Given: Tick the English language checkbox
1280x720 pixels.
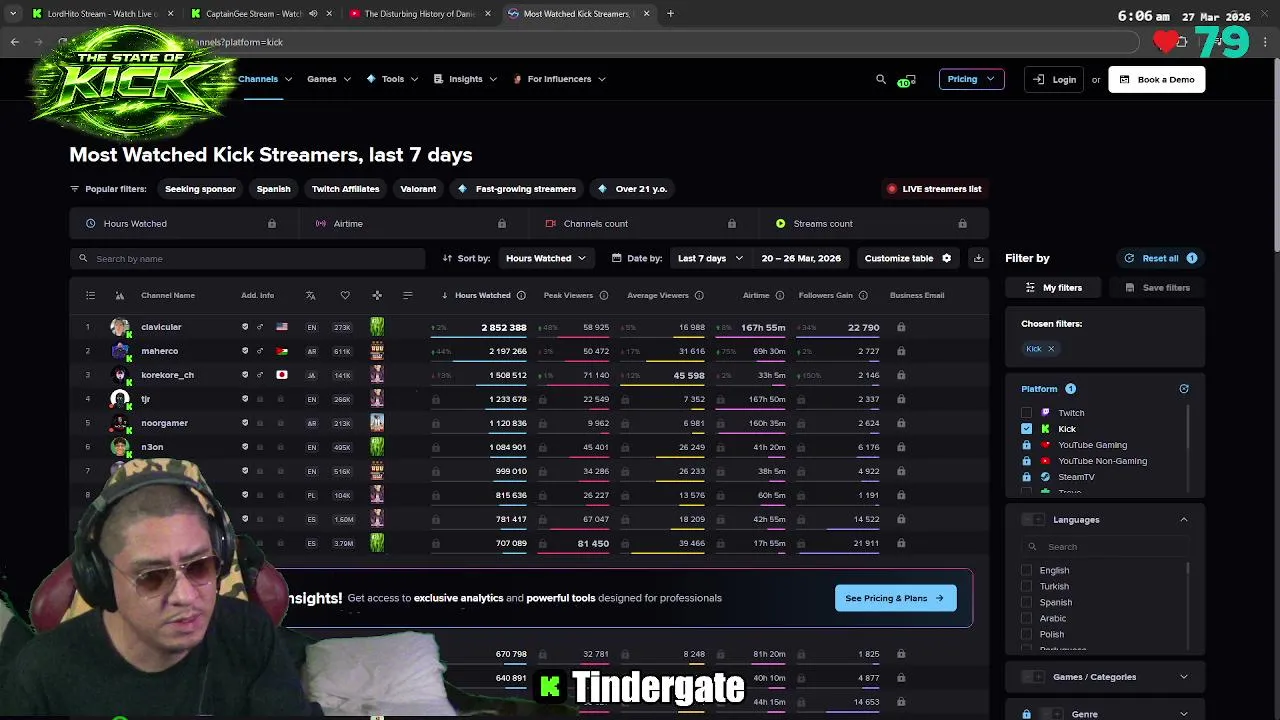Looking at the screenshot, I should [1026, 570].
